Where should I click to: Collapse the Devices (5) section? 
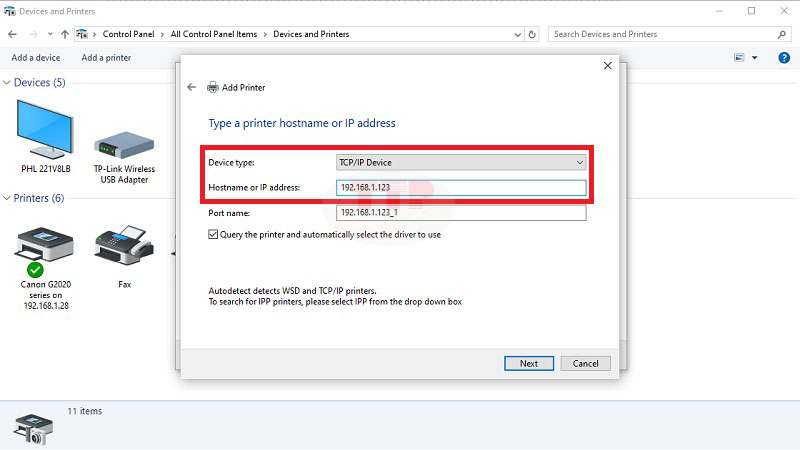click(x=7, y=83)
